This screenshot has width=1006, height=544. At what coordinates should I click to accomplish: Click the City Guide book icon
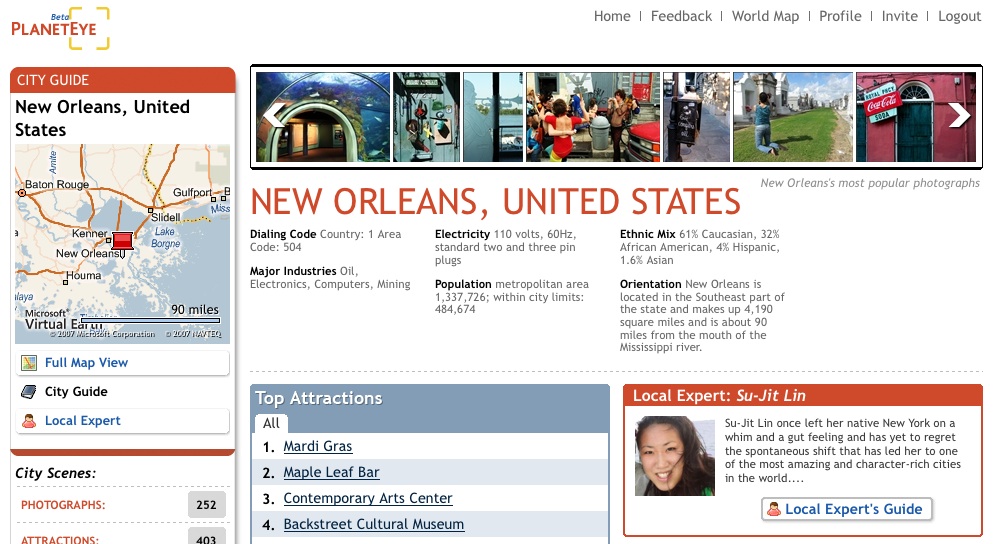[x=29, y=392]
